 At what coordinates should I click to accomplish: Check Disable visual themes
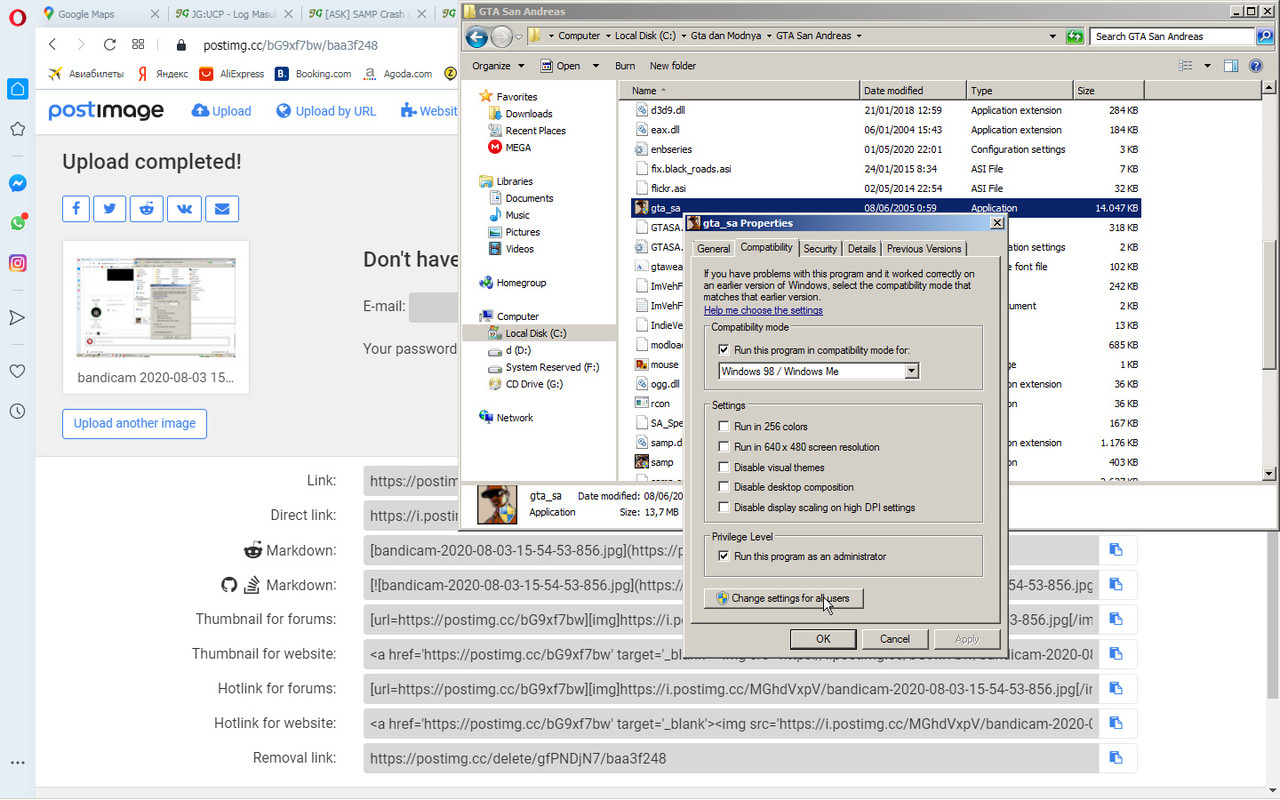click(x=724, y=467)
